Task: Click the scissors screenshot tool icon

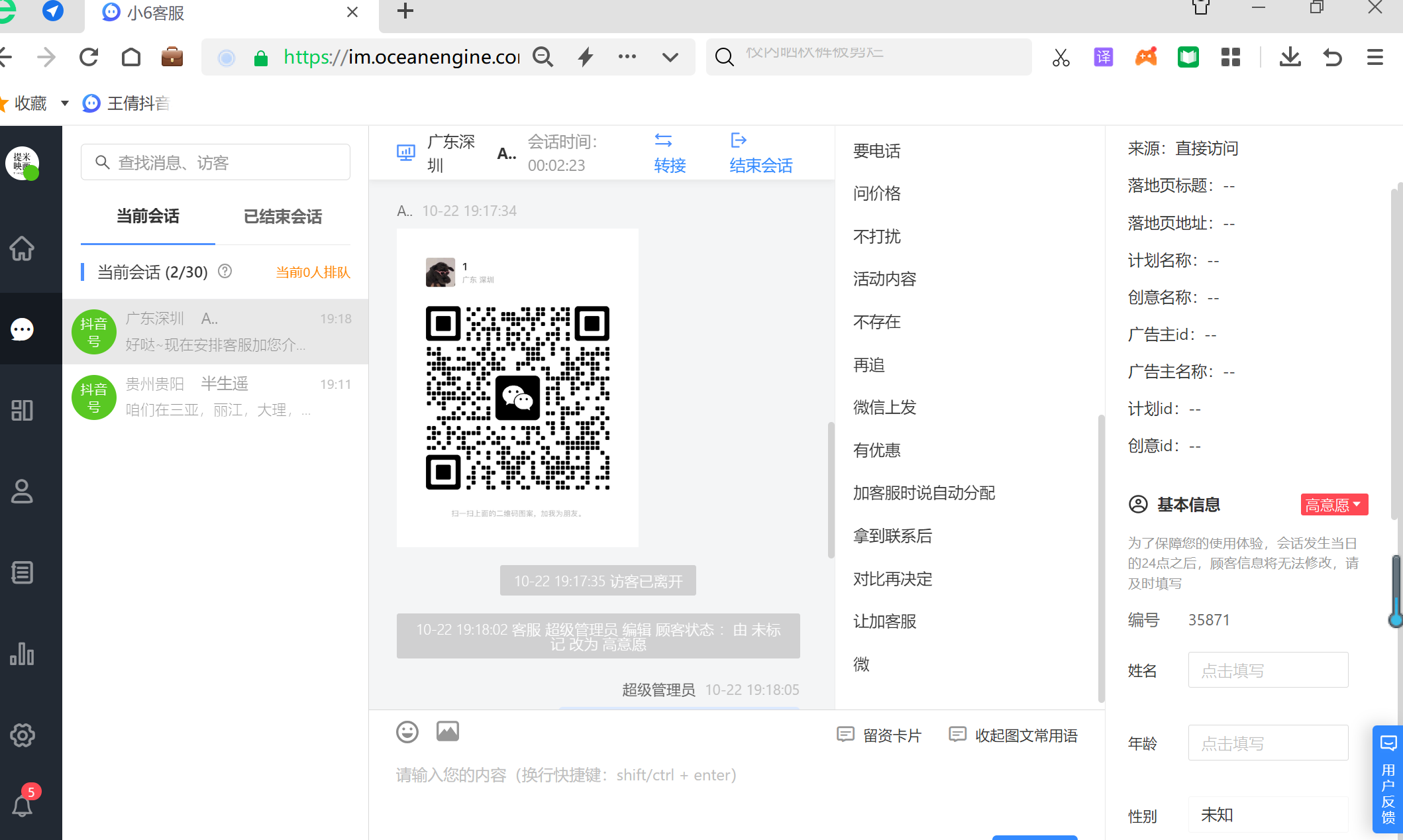Action: 1061,58
